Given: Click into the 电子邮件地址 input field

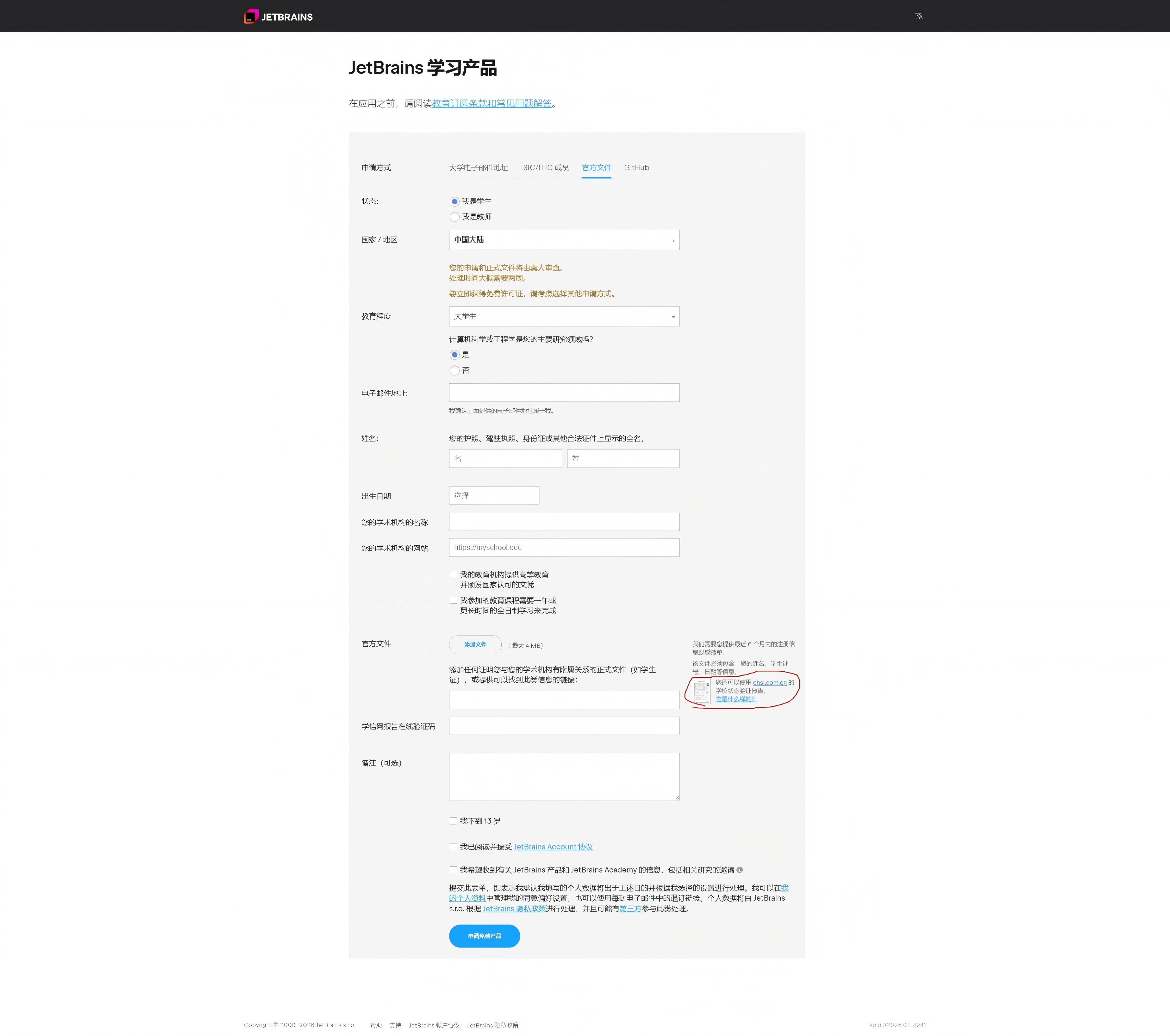Looking at the screenshot, I should (564, 393).
